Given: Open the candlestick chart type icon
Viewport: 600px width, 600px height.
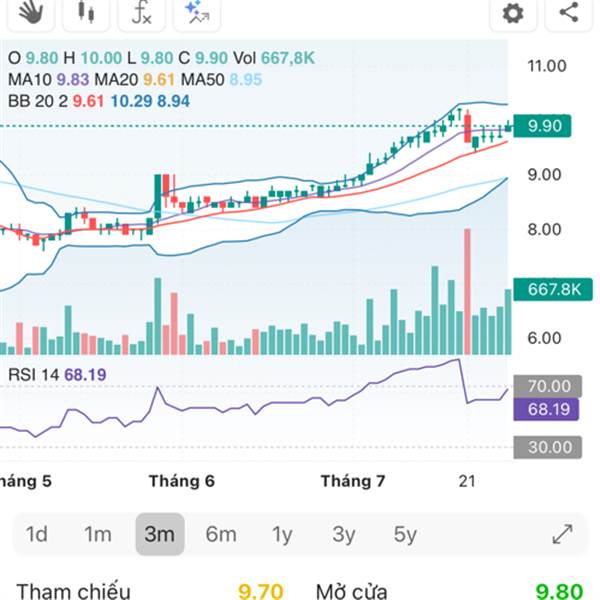Looking at the screenshot, I should 86,12.
